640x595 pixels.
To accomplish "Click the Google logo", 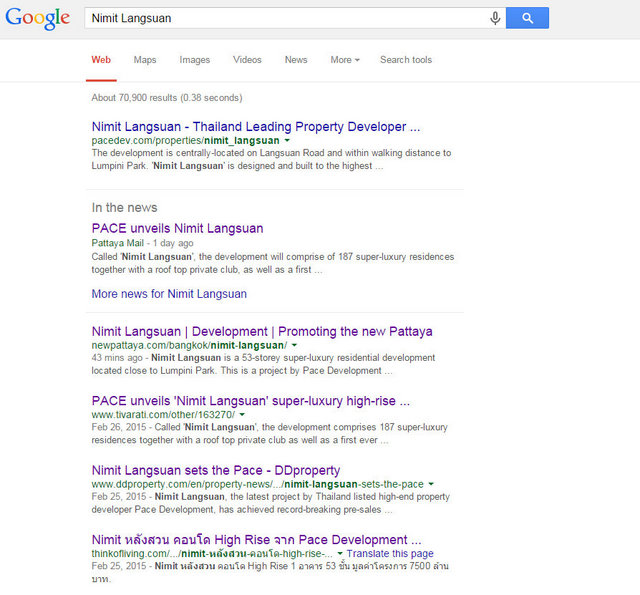I will point(38,18).
